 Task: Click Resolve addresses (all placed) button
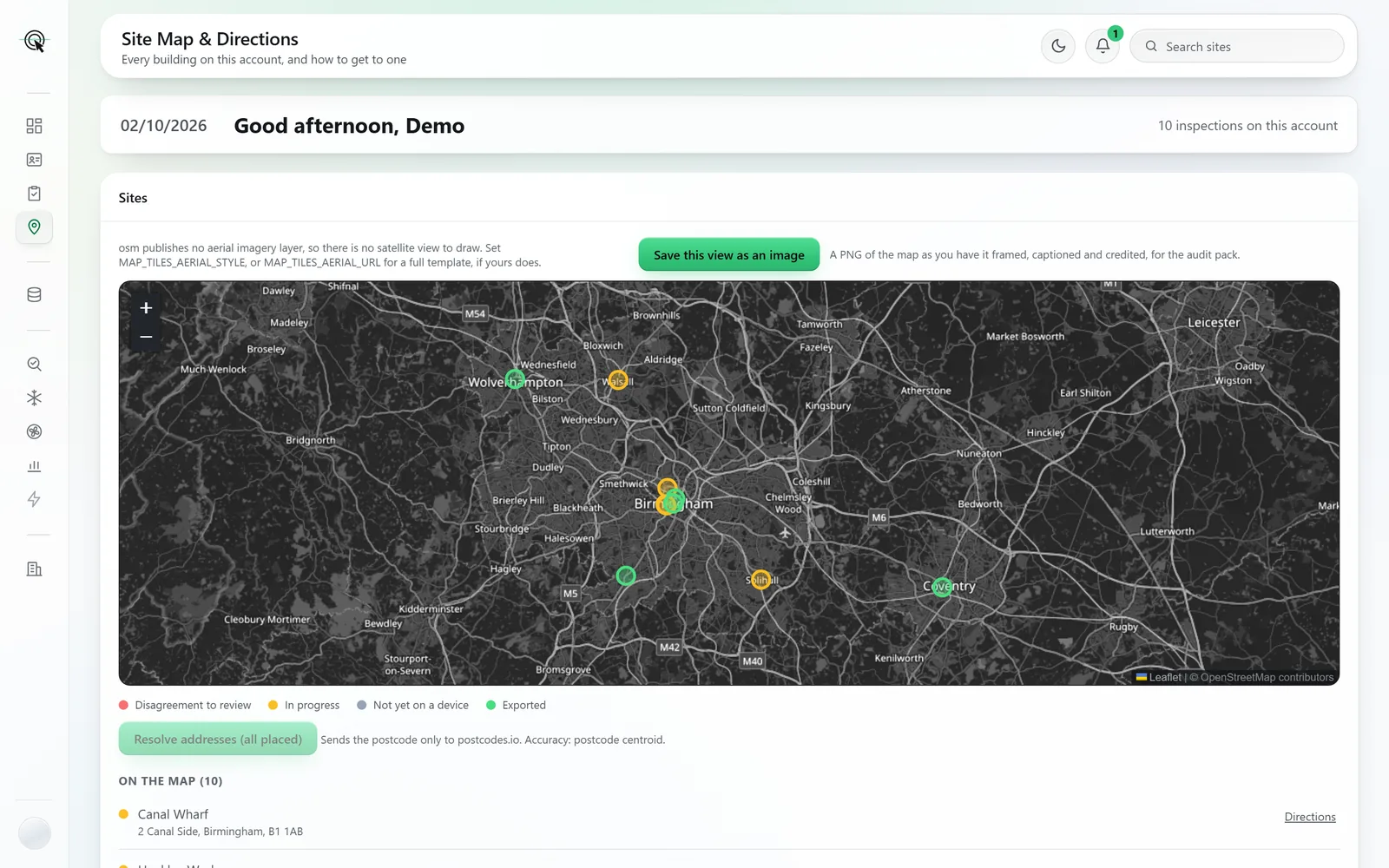[x=218, y=739]
